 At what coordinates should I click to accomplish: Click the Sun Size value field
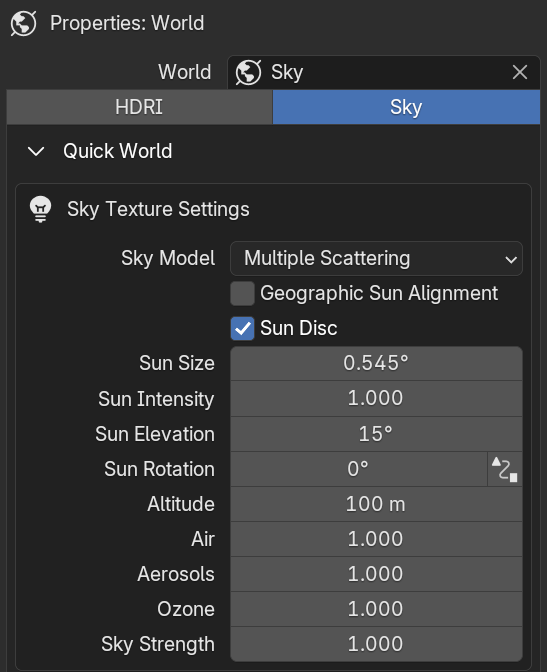pos(376,363)
